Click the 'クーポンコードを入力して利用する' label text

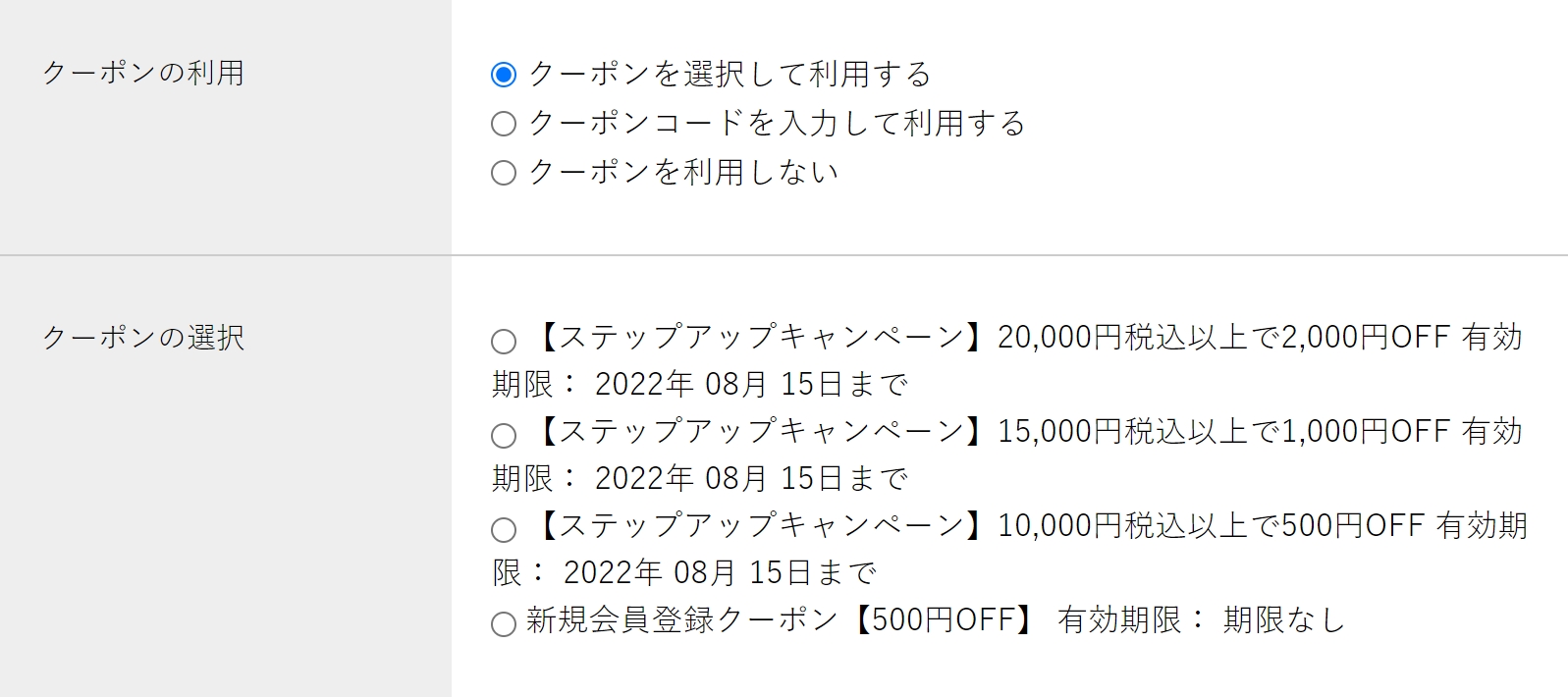click(777, 124)
